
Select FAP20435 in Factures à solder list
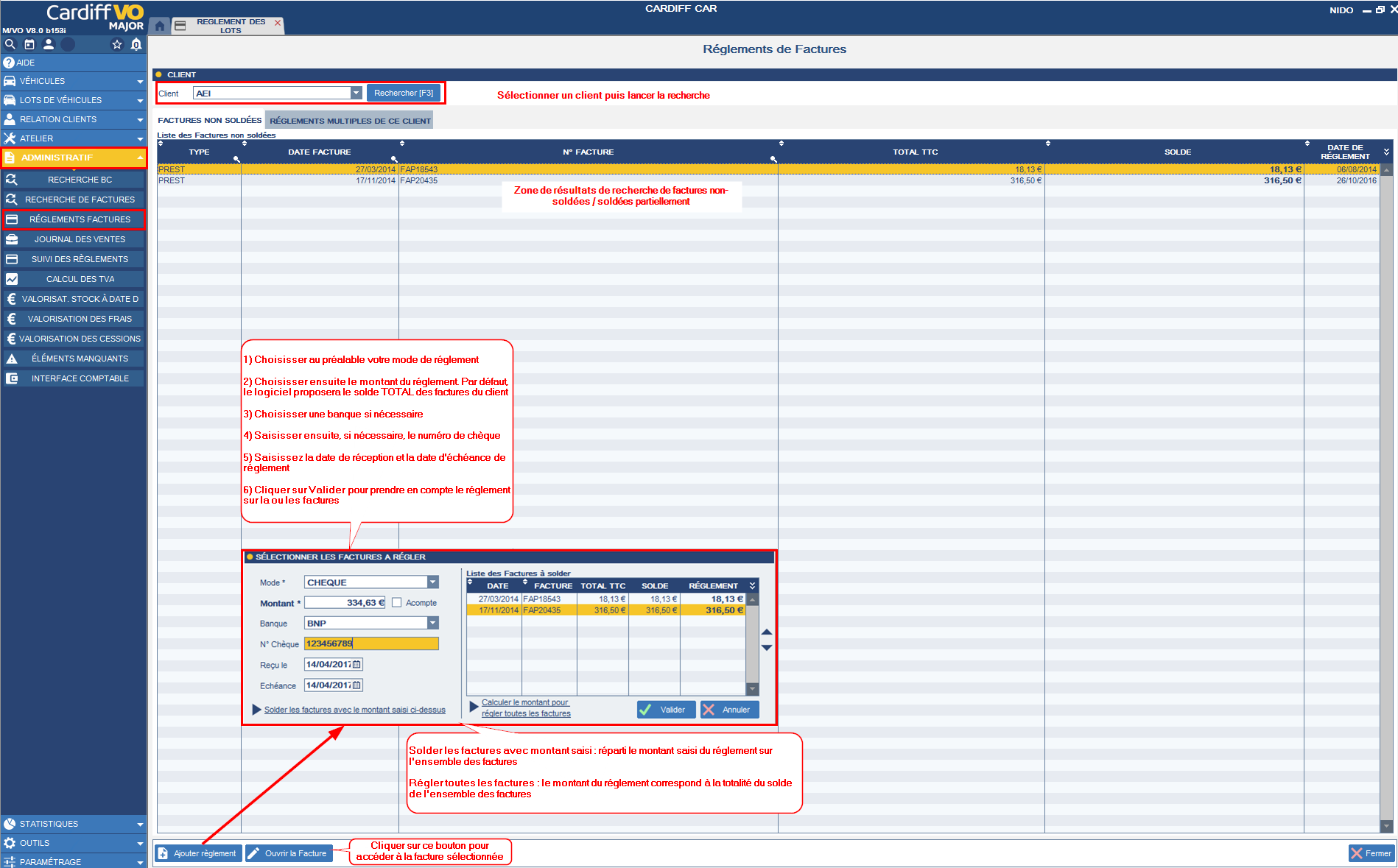pos(606,610)
